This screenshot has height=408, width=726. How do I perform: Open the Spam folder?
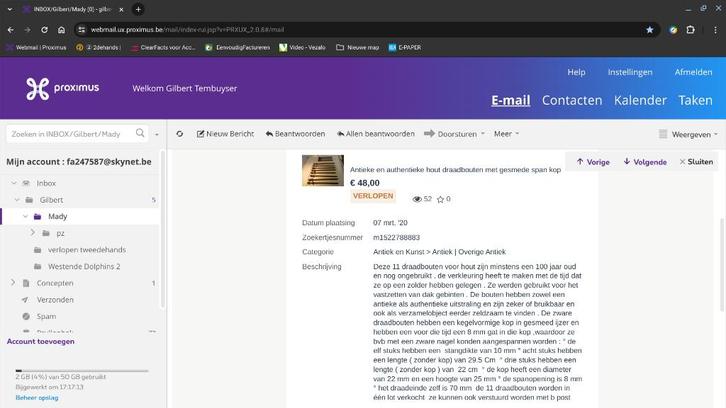[47, 316]
